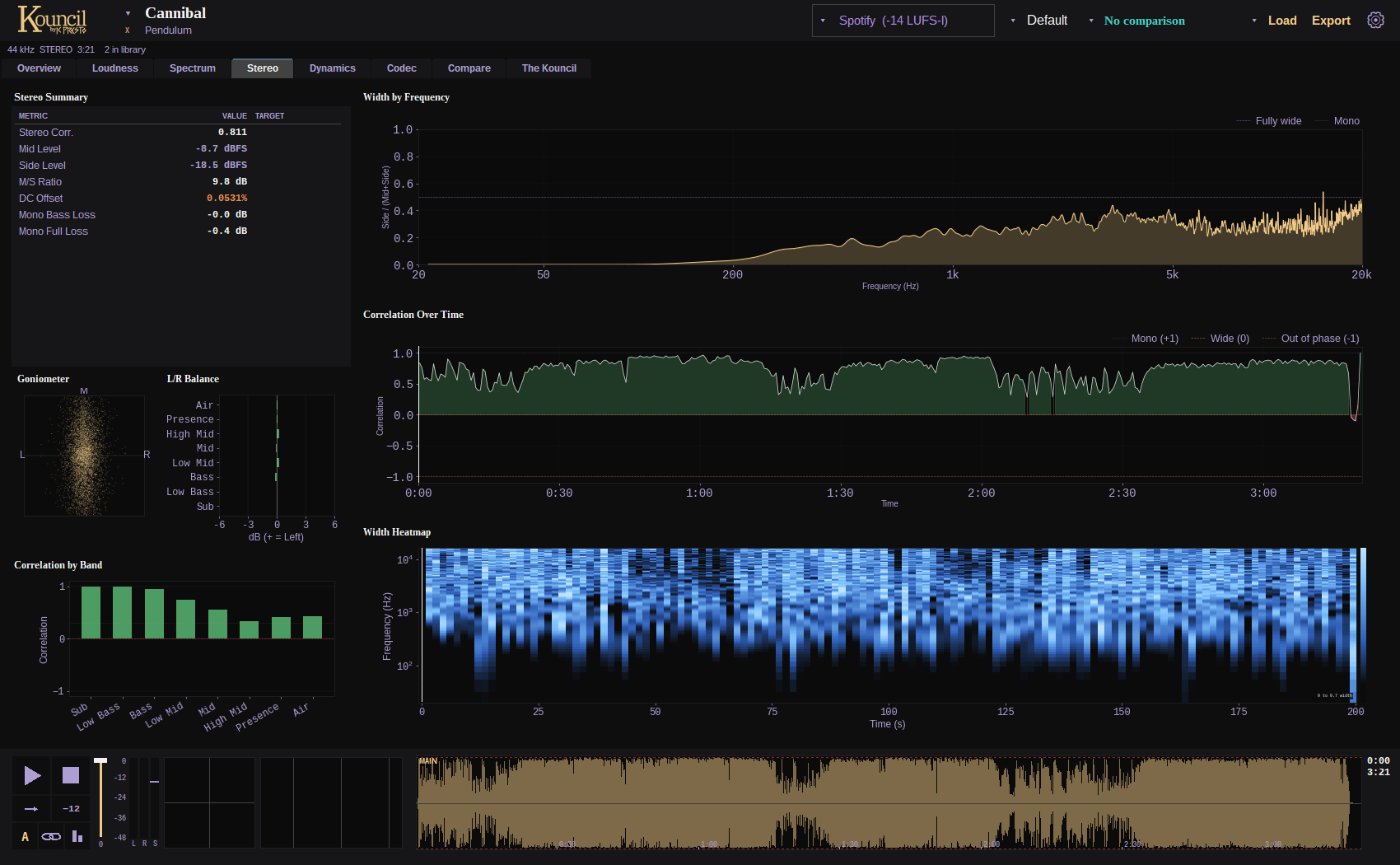This screenshot has width=1400, height=865.
Task: Click the volume fader handle
Action: pyautogui.click(x=100, y=760)
